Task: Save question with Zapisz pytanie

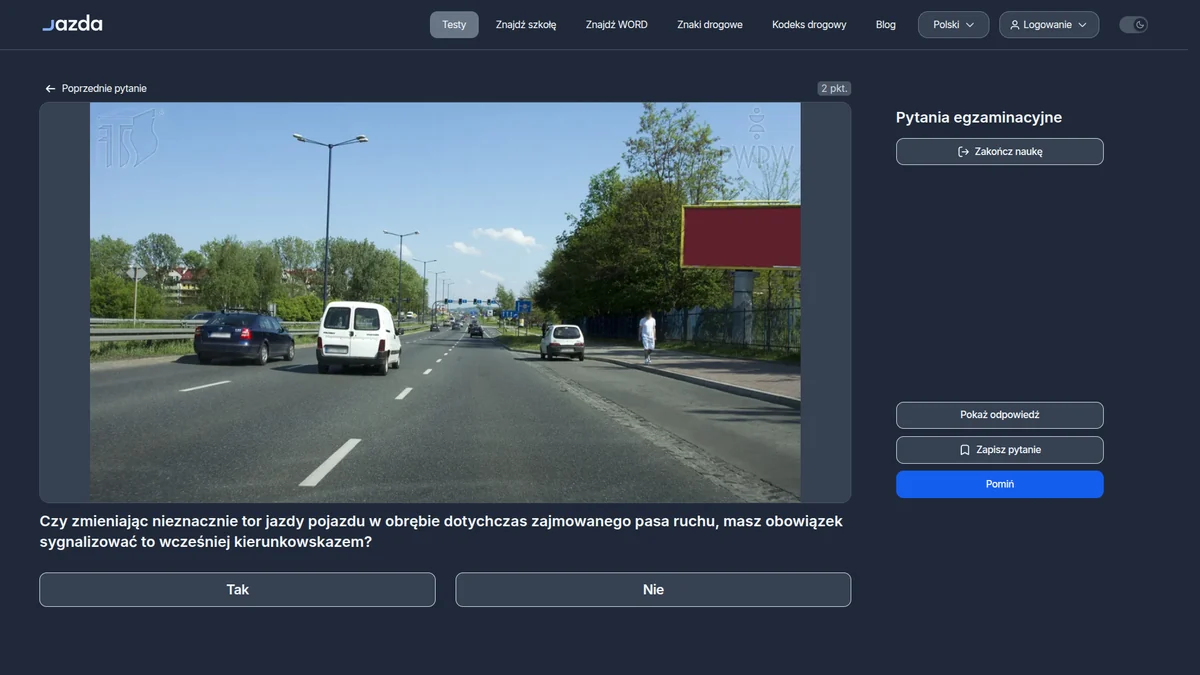Action: click(x=1000, y=450)
